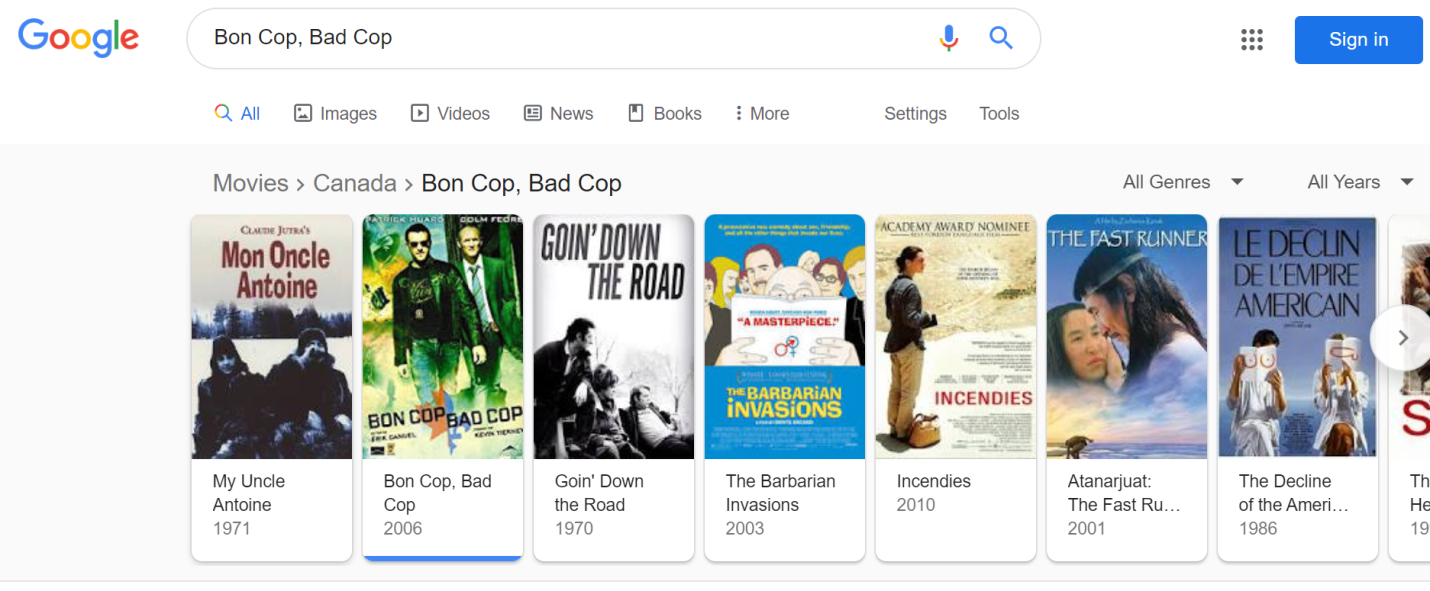Open the More search options menu
This screenshot has height=591, width=1430.
762,114
